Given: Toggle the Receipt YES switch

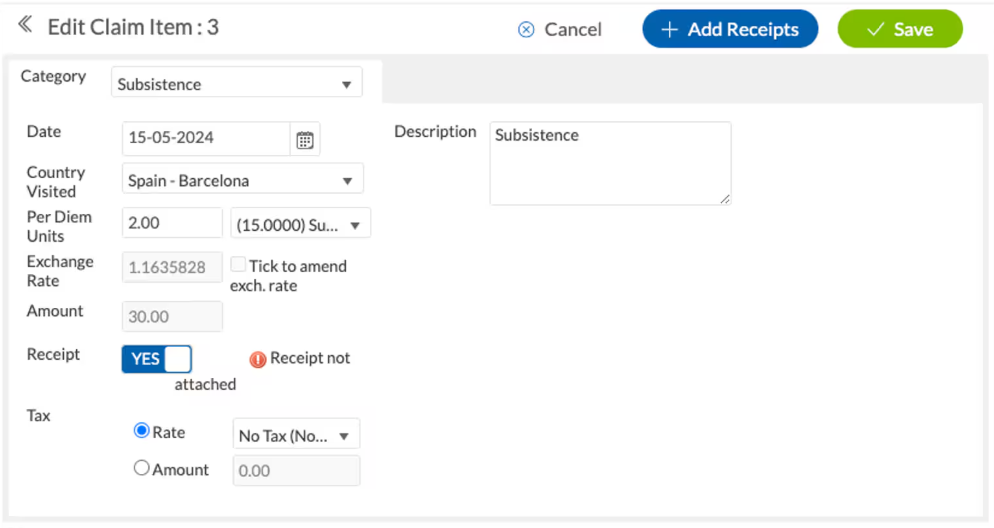Looking at the screenshot, I should 157,359.
